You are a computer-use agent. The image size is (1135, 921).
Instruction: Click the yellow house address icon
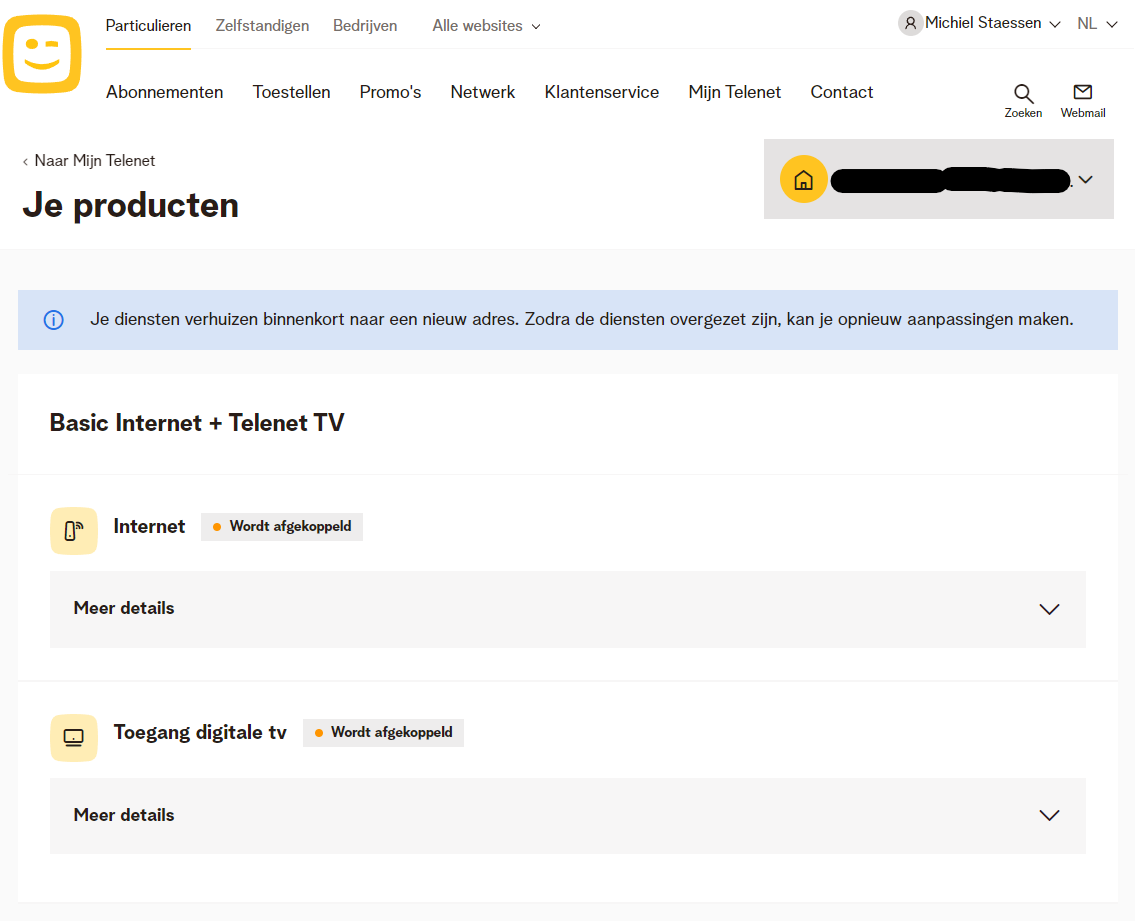coord(803,179)
